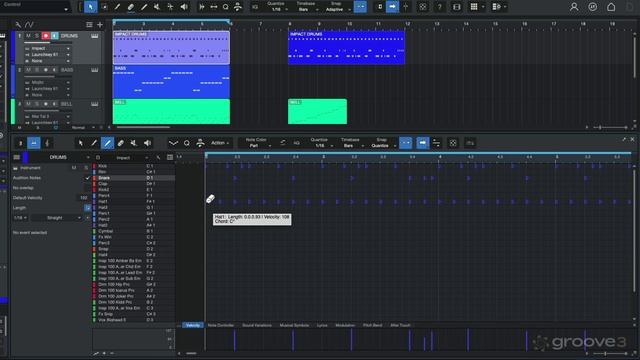Open DRUMS track Impact instrument dropdown

[49, 48]
